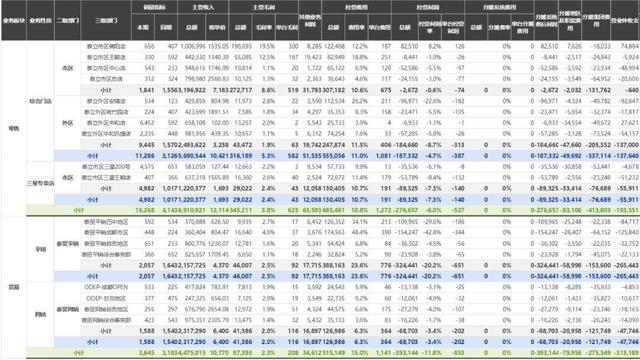Screen dimensions: 640x360
Task: Select the cell showing 2560.83
Action: (x=218, y=79)
